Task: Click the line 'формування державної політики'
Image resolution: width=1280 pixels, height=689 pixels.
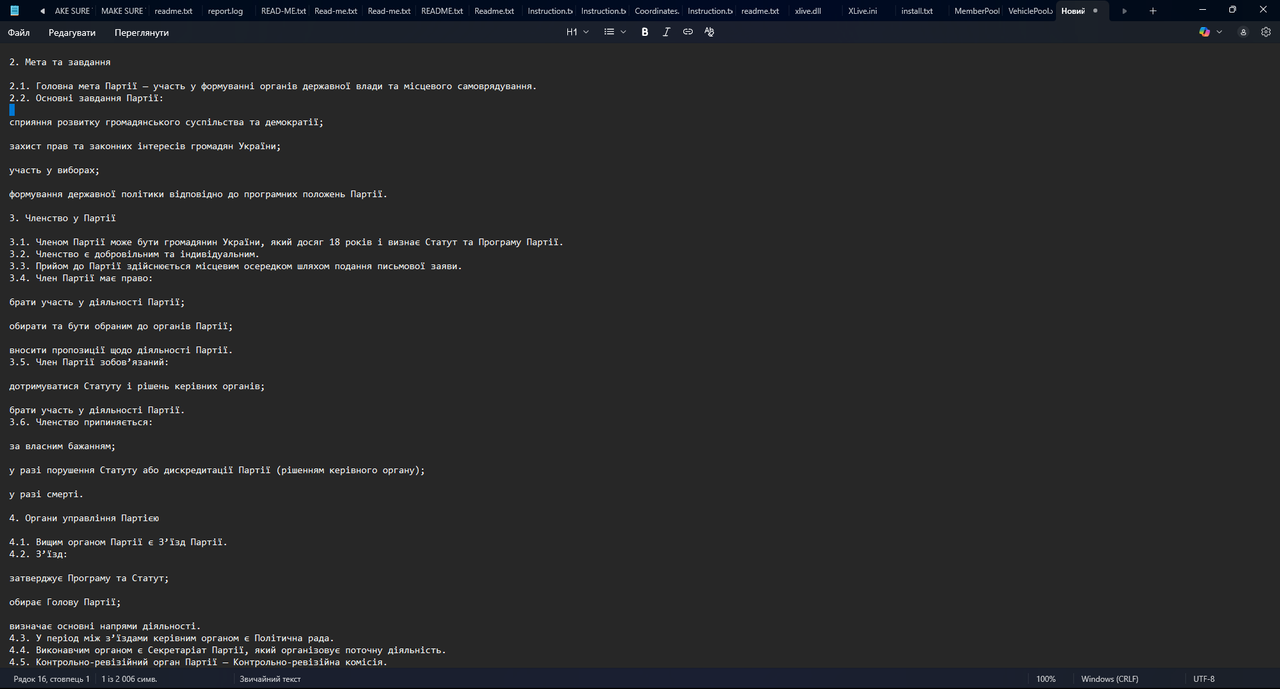Action: (198, 194)
